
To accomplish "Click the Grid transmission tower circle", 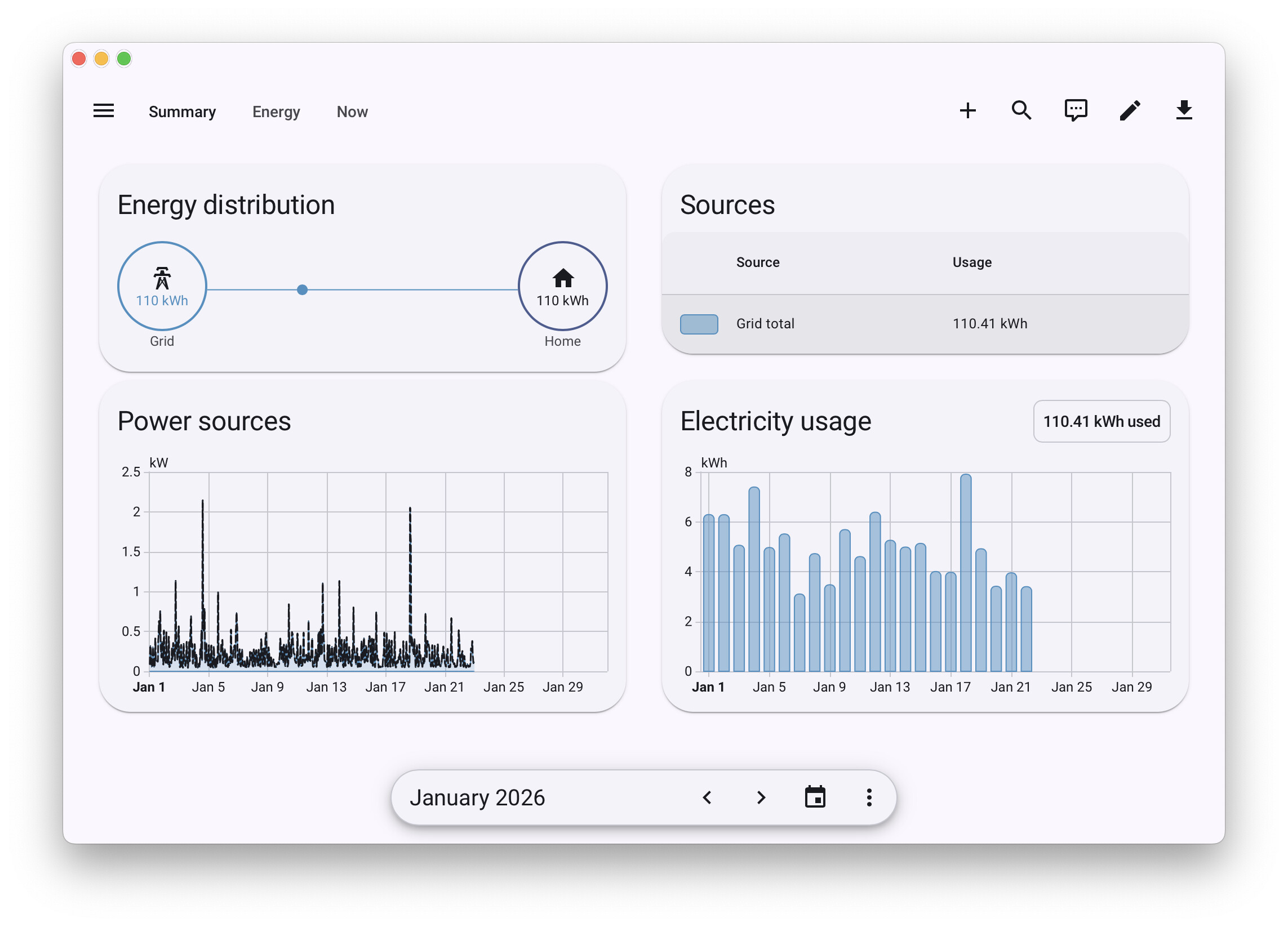I will [162, 286].
